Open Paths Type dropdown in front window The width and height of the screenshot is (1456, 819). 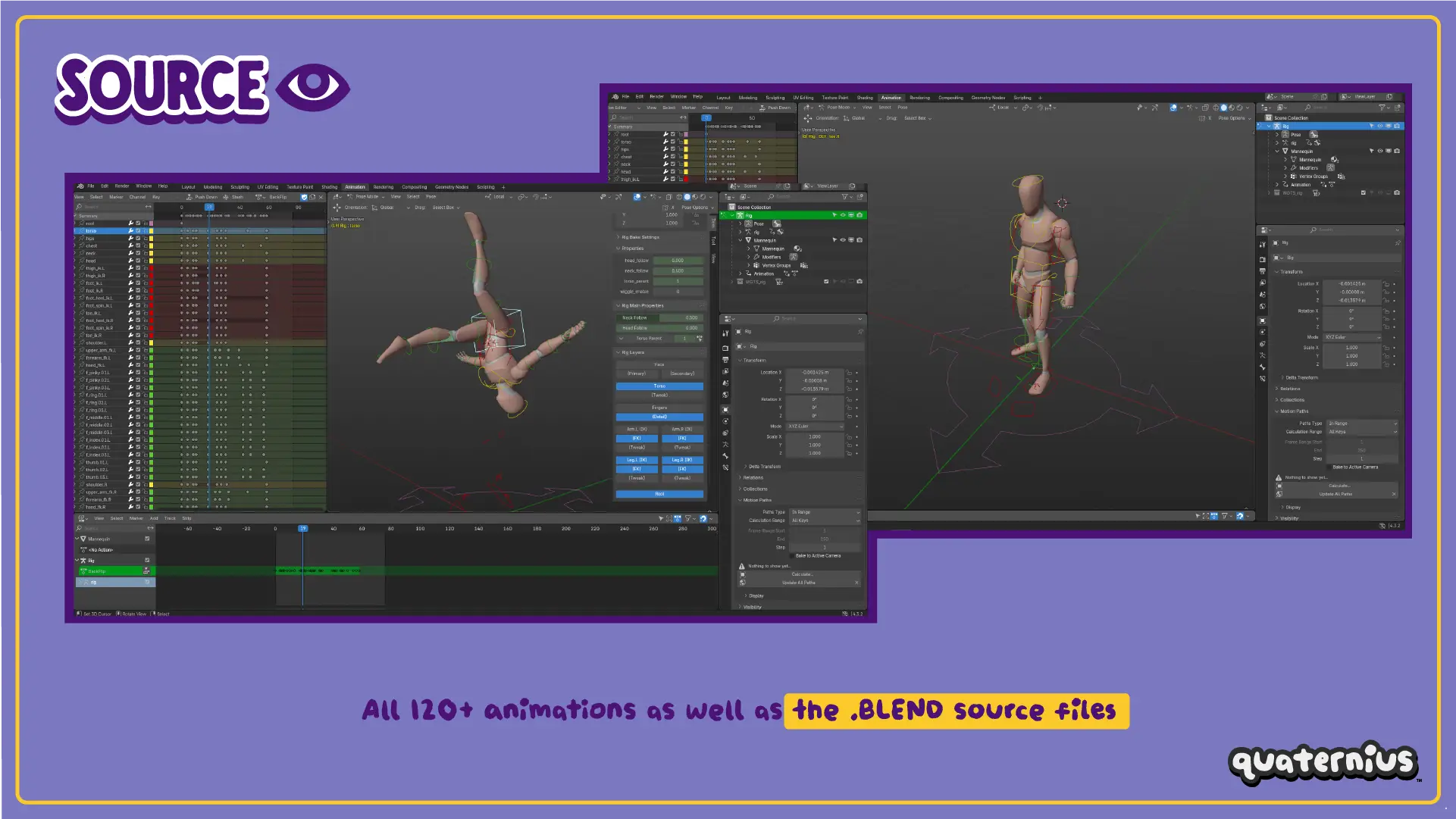click(x=825, y=512)
